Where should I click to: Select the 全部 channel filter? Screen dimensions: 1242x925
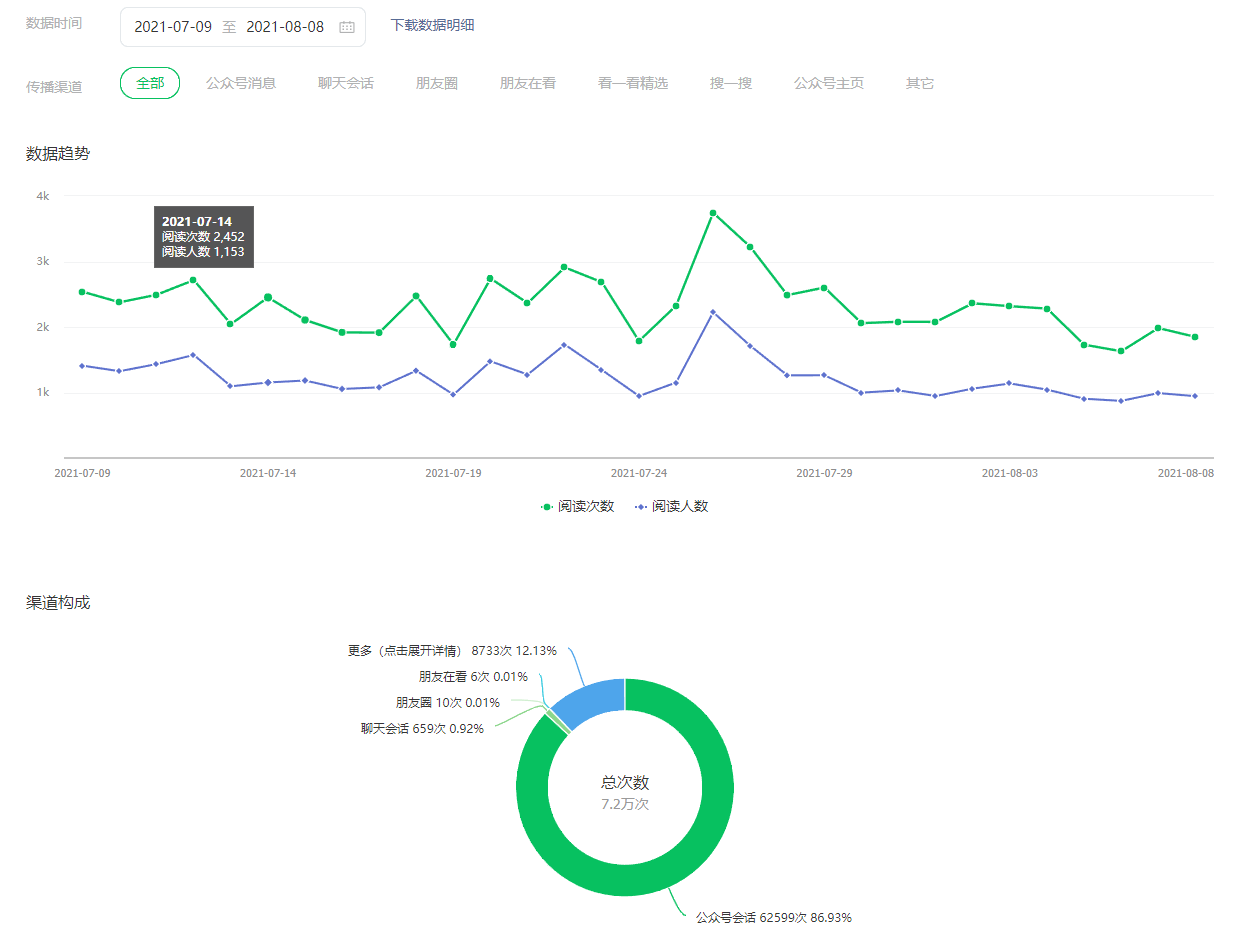click(150, 84)
